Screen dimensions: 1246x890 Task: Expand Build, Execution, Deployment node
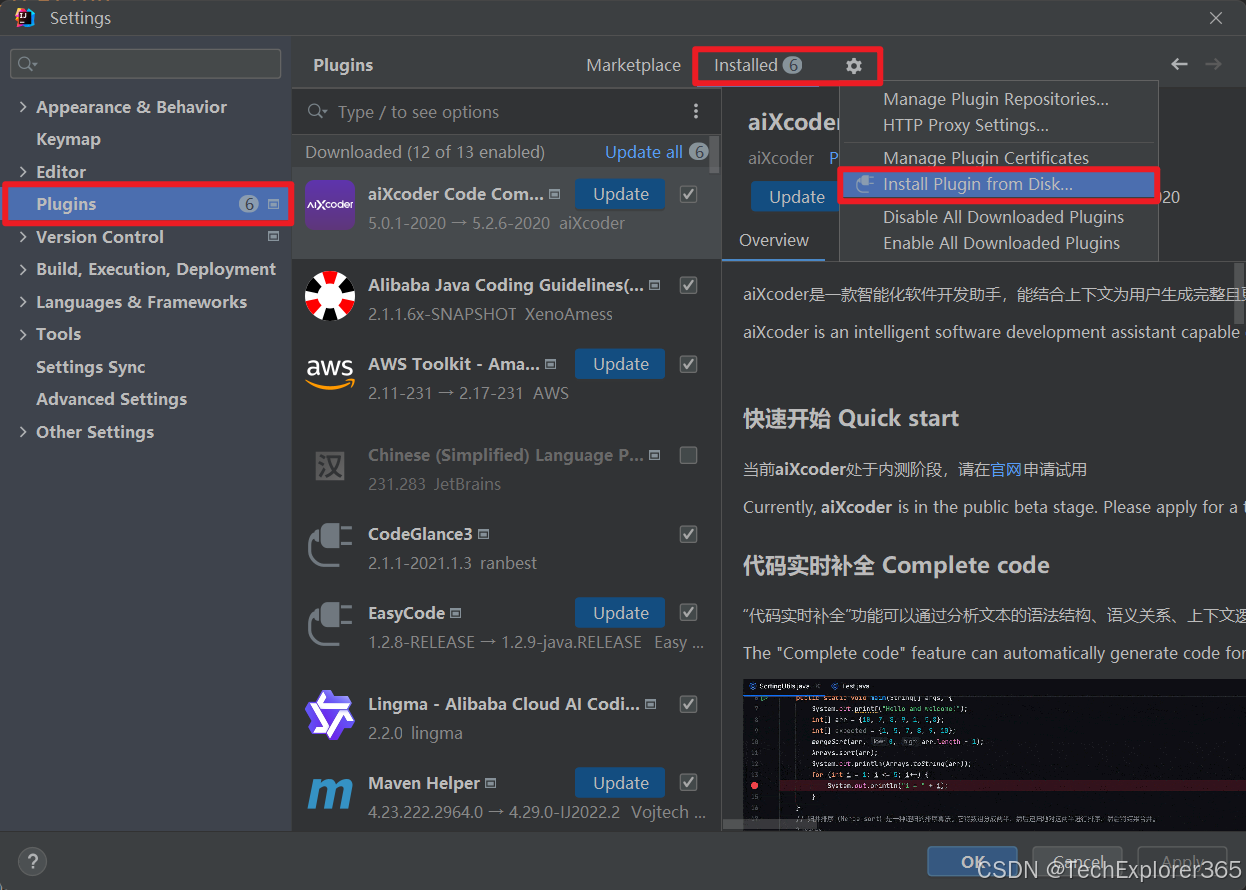[23, 269]
